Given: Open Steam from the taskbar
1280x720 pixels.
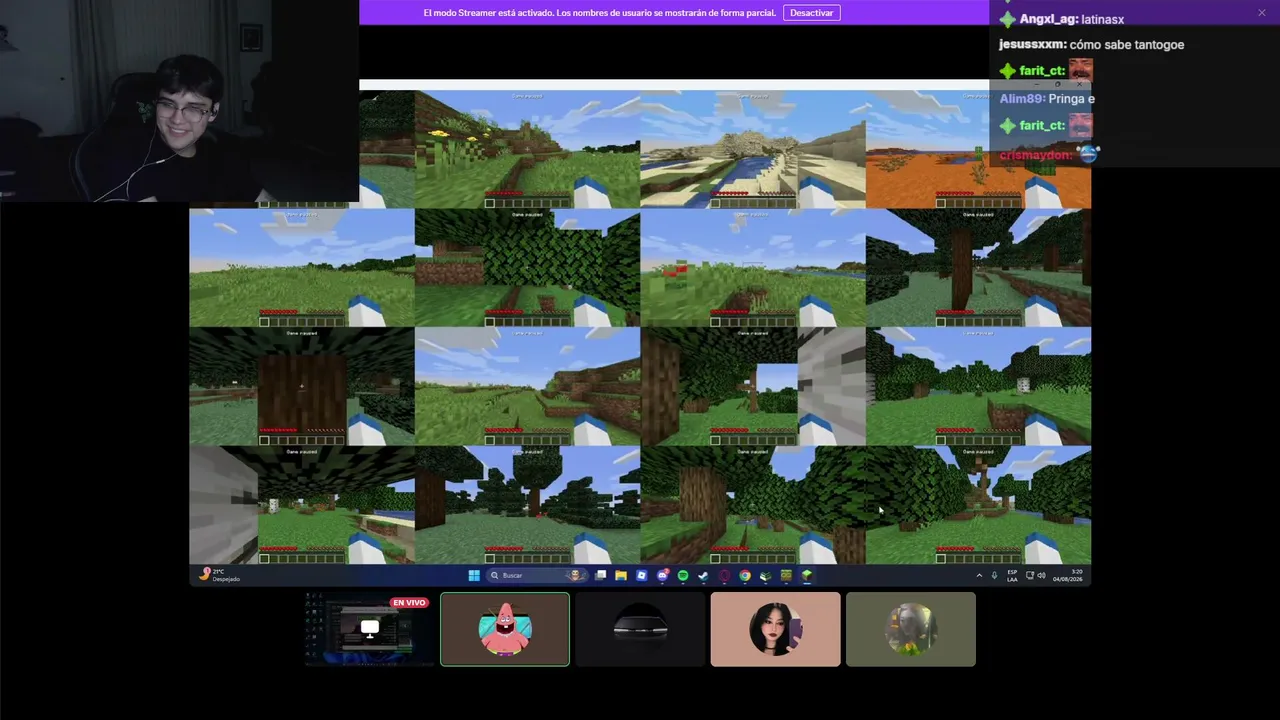Looking at the screenshot, I should (703, 575).
